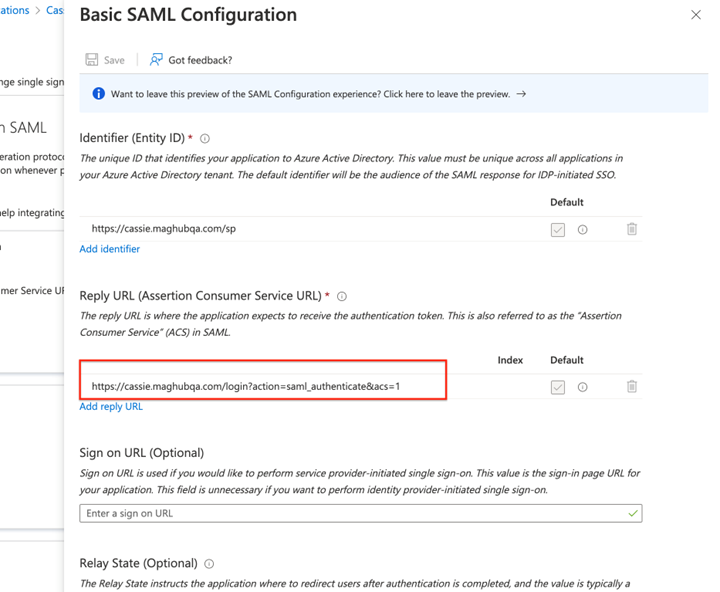
Task: Show info tooltip for Reply URL heading
Action: pos(342,297)
